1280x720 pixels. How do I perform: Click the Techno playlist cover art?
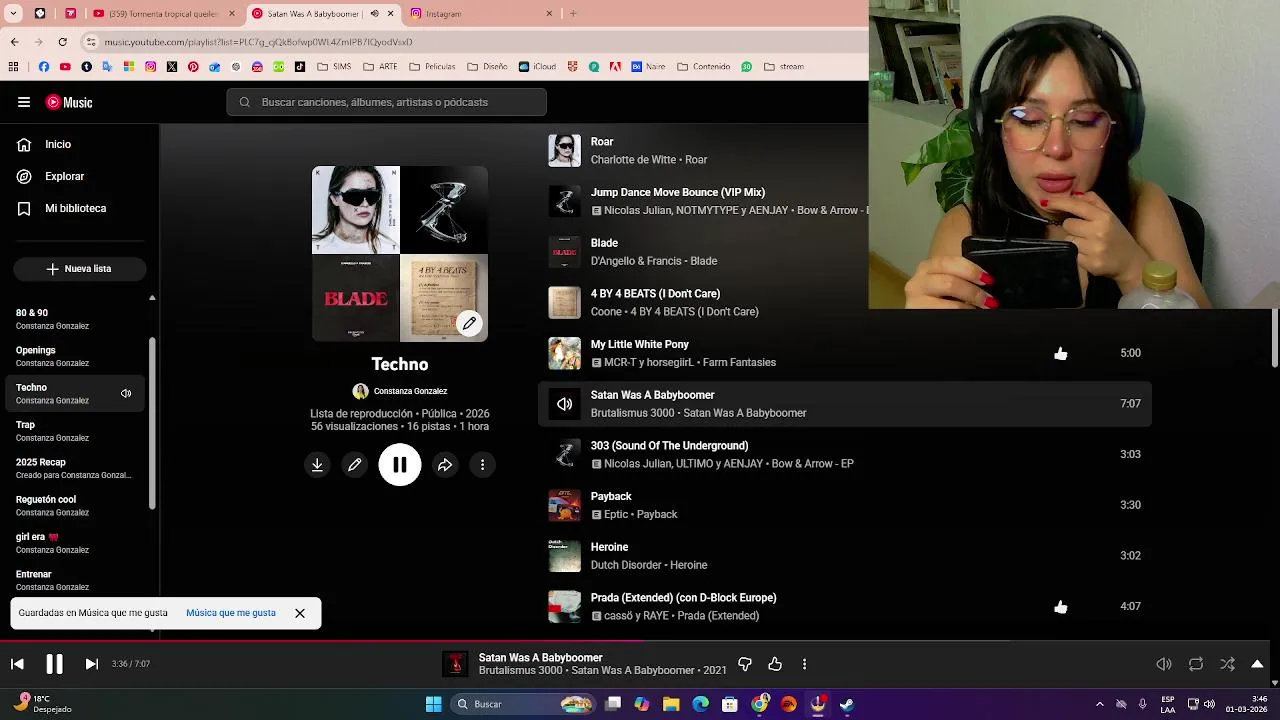(400, 254)
